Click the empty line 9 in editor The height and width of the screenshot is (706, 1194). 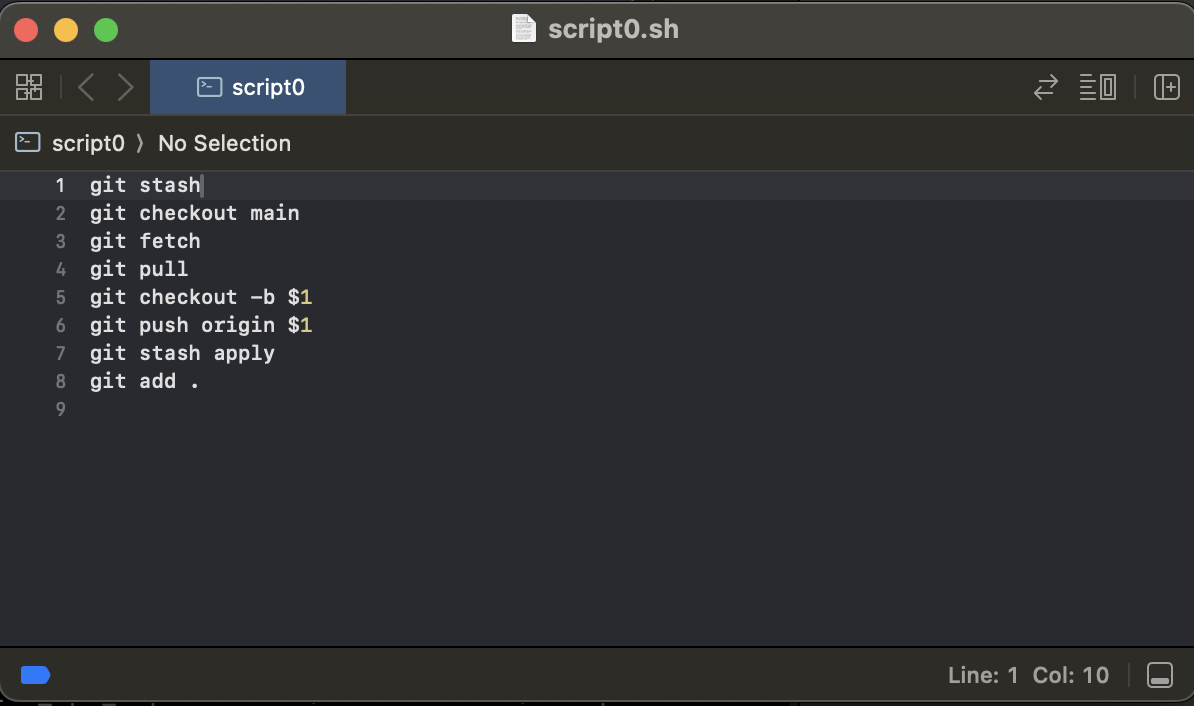tap(400, 409)
